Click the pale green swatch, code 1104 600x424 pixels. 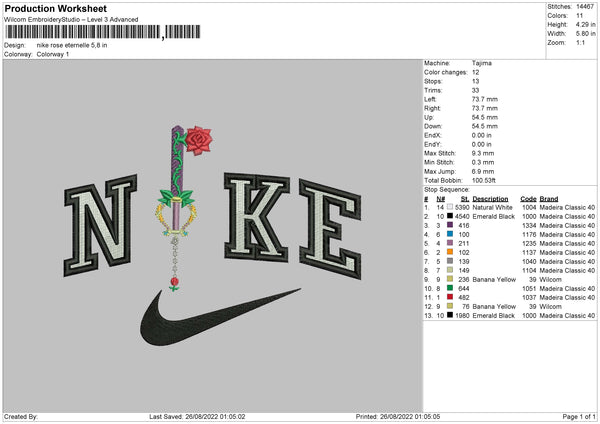pos(450,270)
